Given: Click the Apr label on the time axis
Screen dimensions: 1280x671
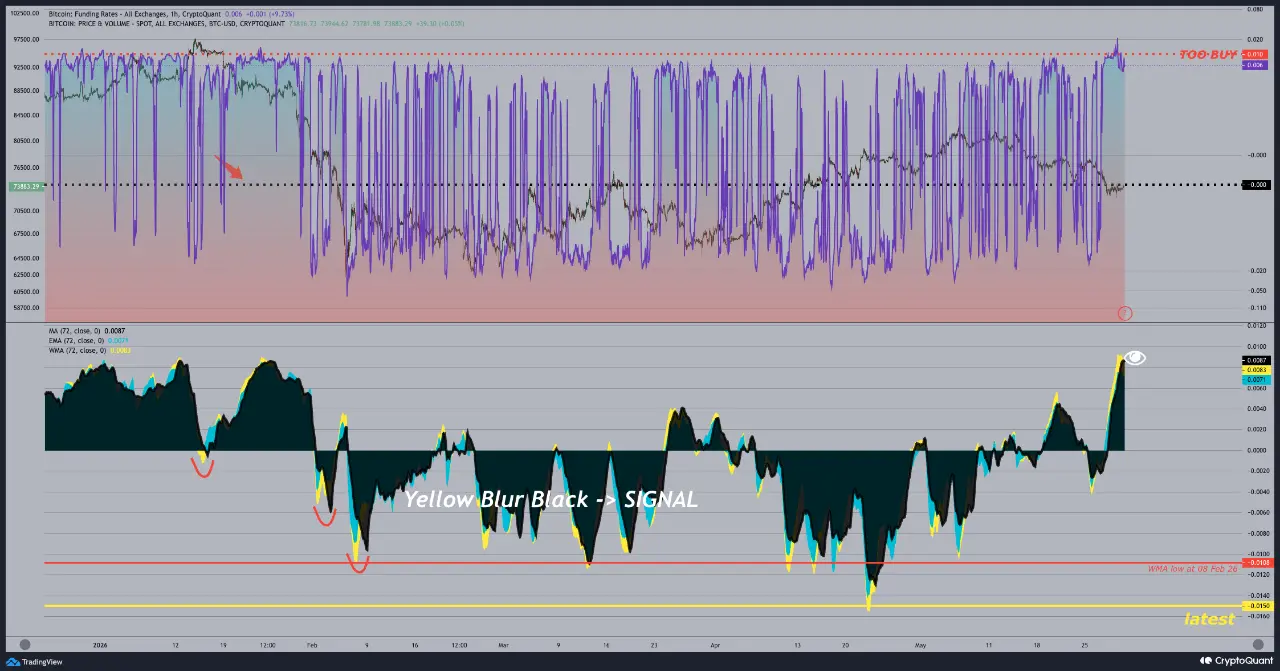Looking at the screenshot, I should tap(714, 646).
